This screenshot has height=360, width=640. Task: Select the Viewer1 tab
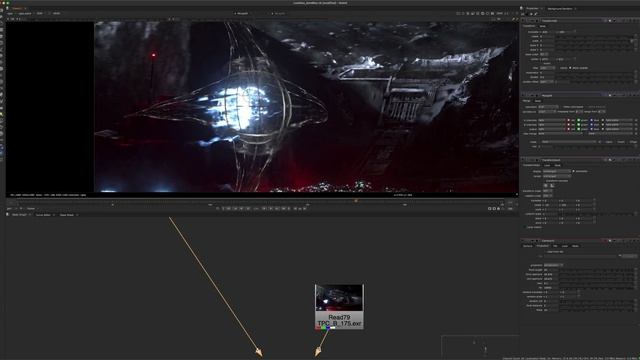[17, 9]
